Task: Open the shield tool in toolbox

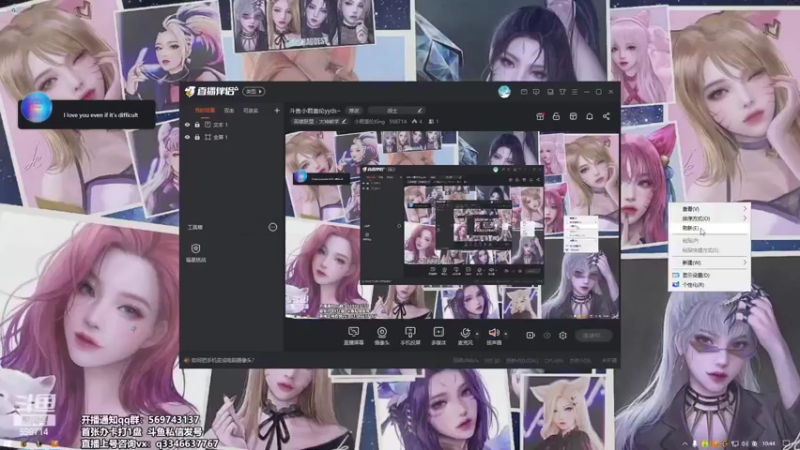Action: pyautogui.click(x=195, y=252)
